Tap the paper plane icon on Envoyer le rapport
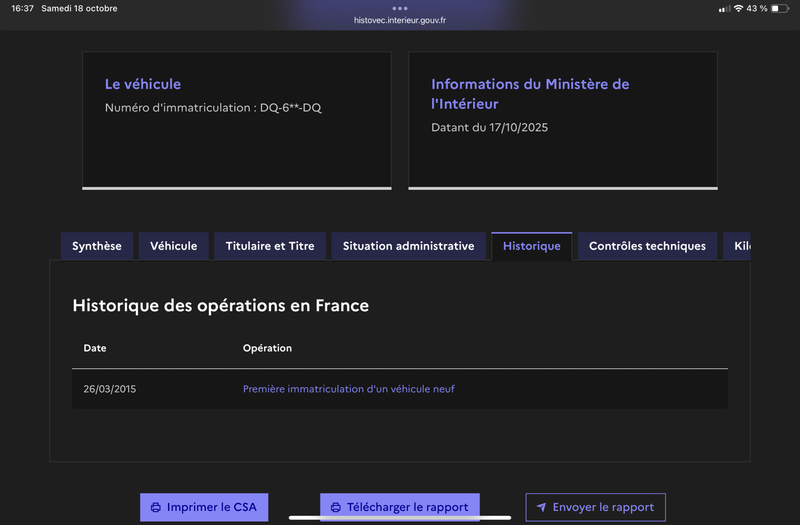800x525 pixels. coord(542,507)
